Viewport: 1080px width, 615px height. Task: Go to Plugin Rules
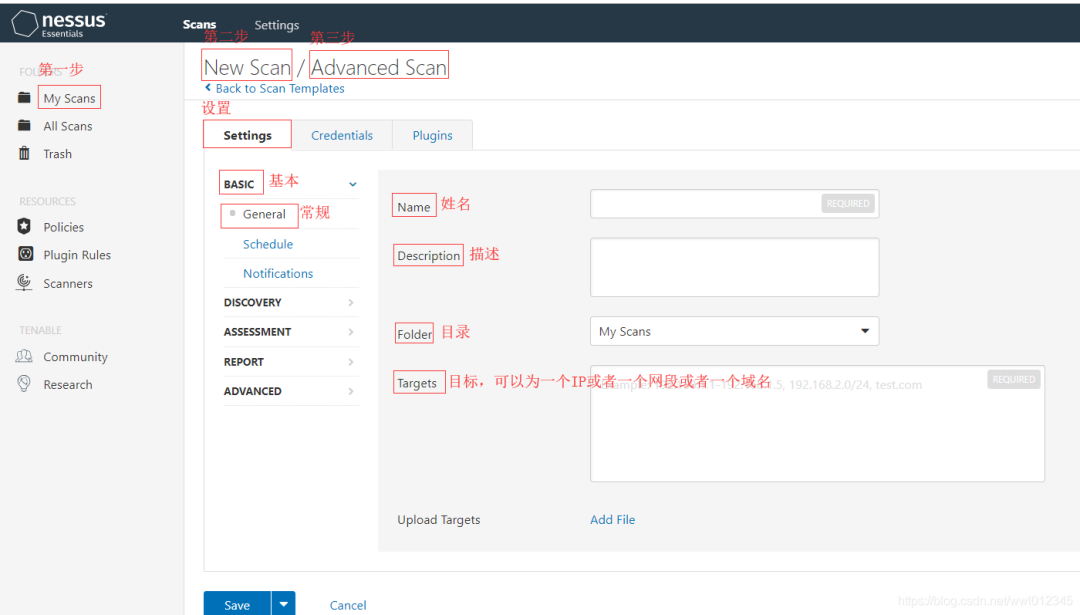tap(77, 255)
